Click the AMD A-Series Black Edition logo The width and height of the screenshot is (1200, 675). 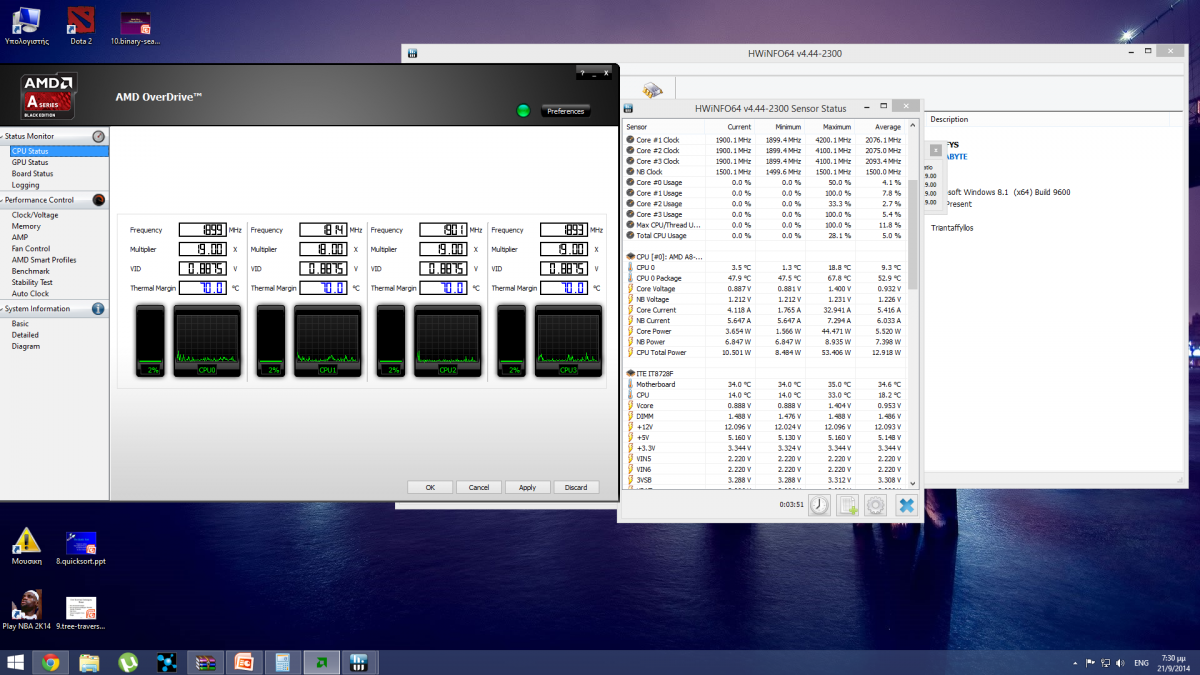point(48,96)
